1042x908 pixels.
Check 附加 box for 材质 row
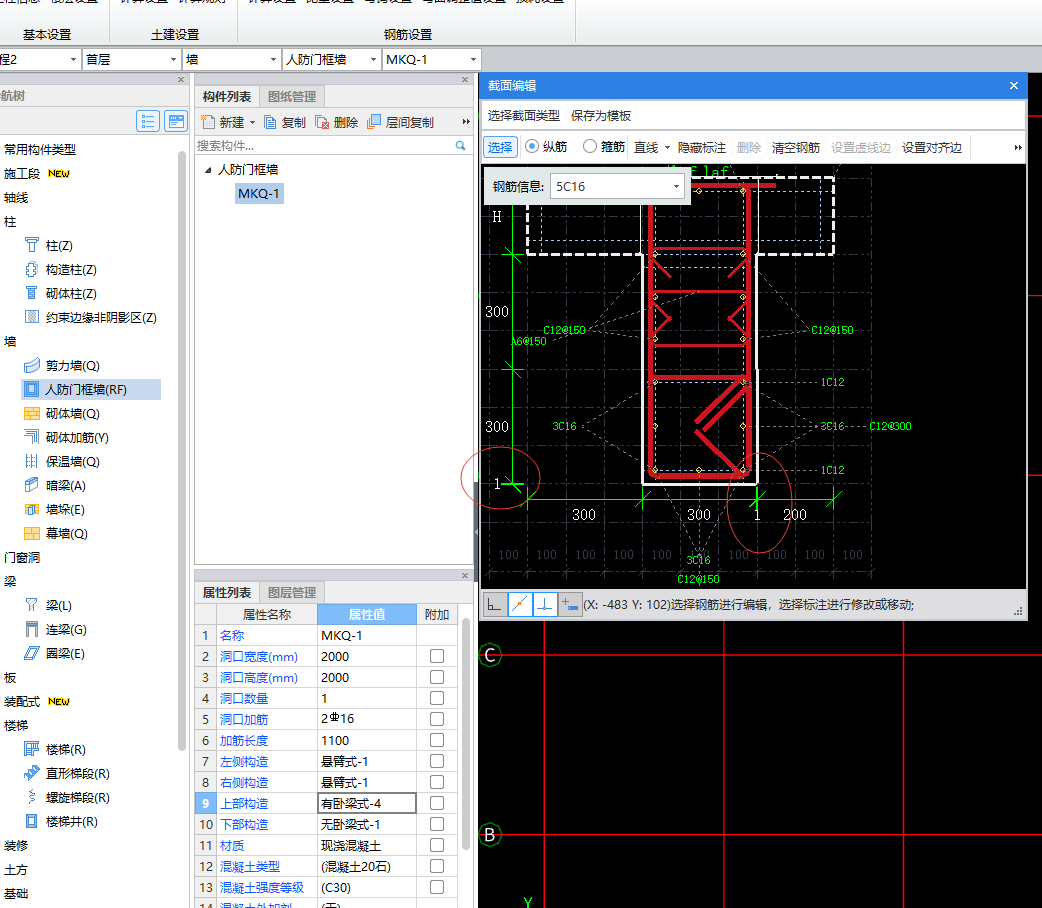click(437, 845)
